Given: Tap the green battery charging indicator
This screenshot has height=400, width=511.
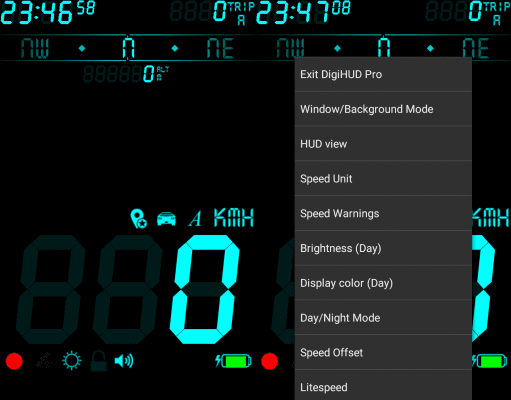Looking at the screenshot, I should pos(233,361).
